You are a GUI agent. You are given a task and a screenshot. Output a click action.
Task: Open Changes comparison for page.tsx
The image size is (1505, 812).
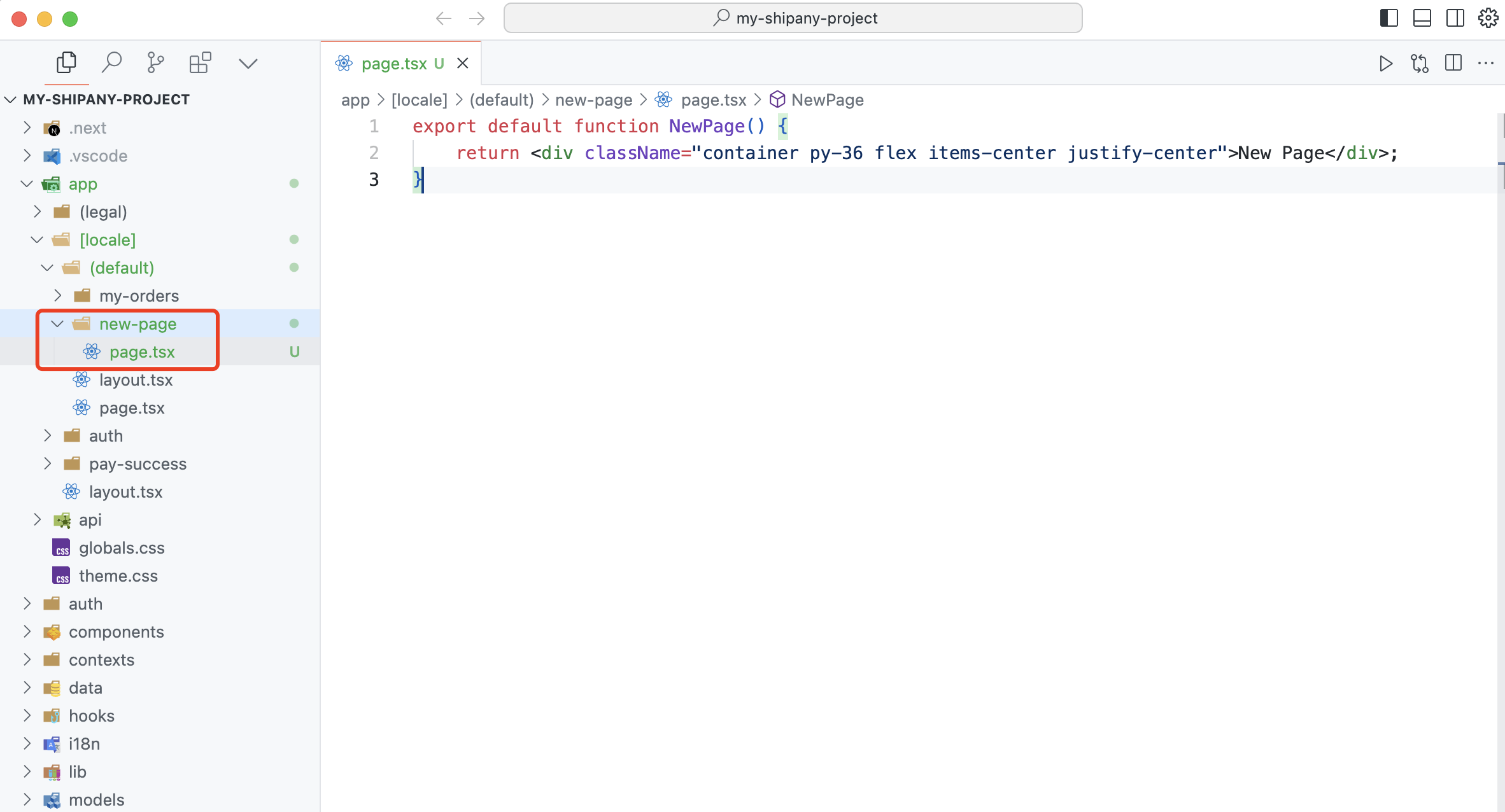(x=1420, y=63)
